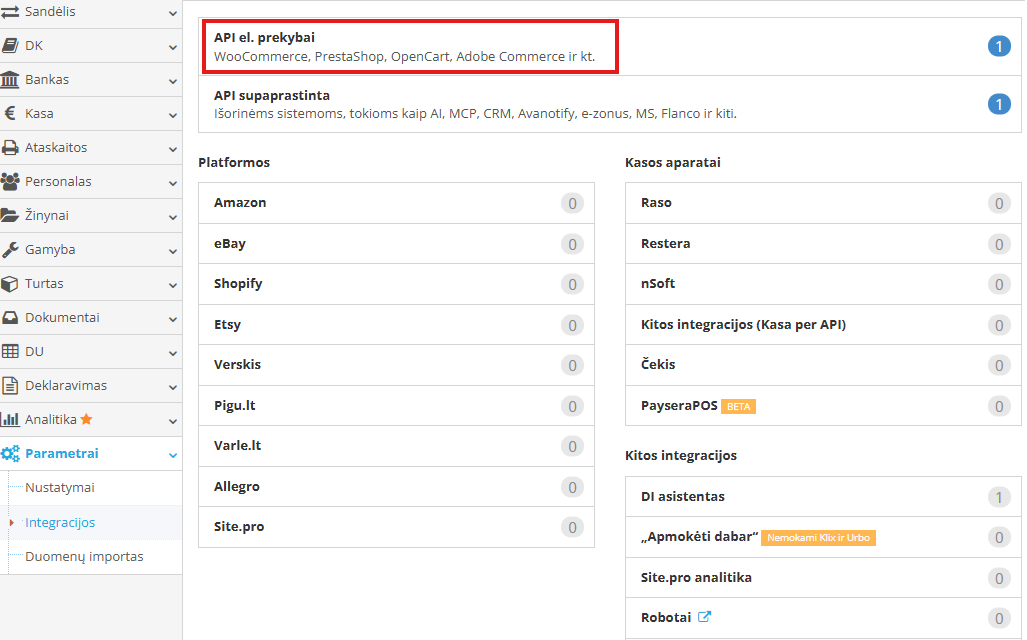The image size is (1027, 640).
Task: Click the Gamyba wrench icon
Action: pyautogui.click(x=10, y=250)
